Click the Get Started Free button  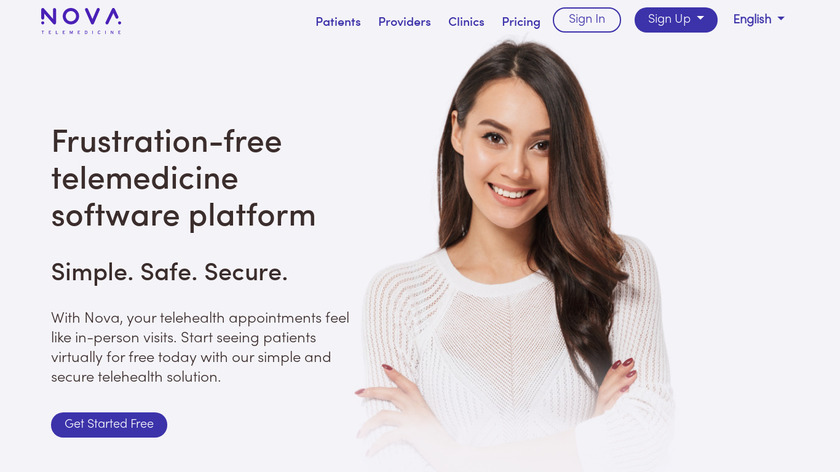tap(109, 424)
